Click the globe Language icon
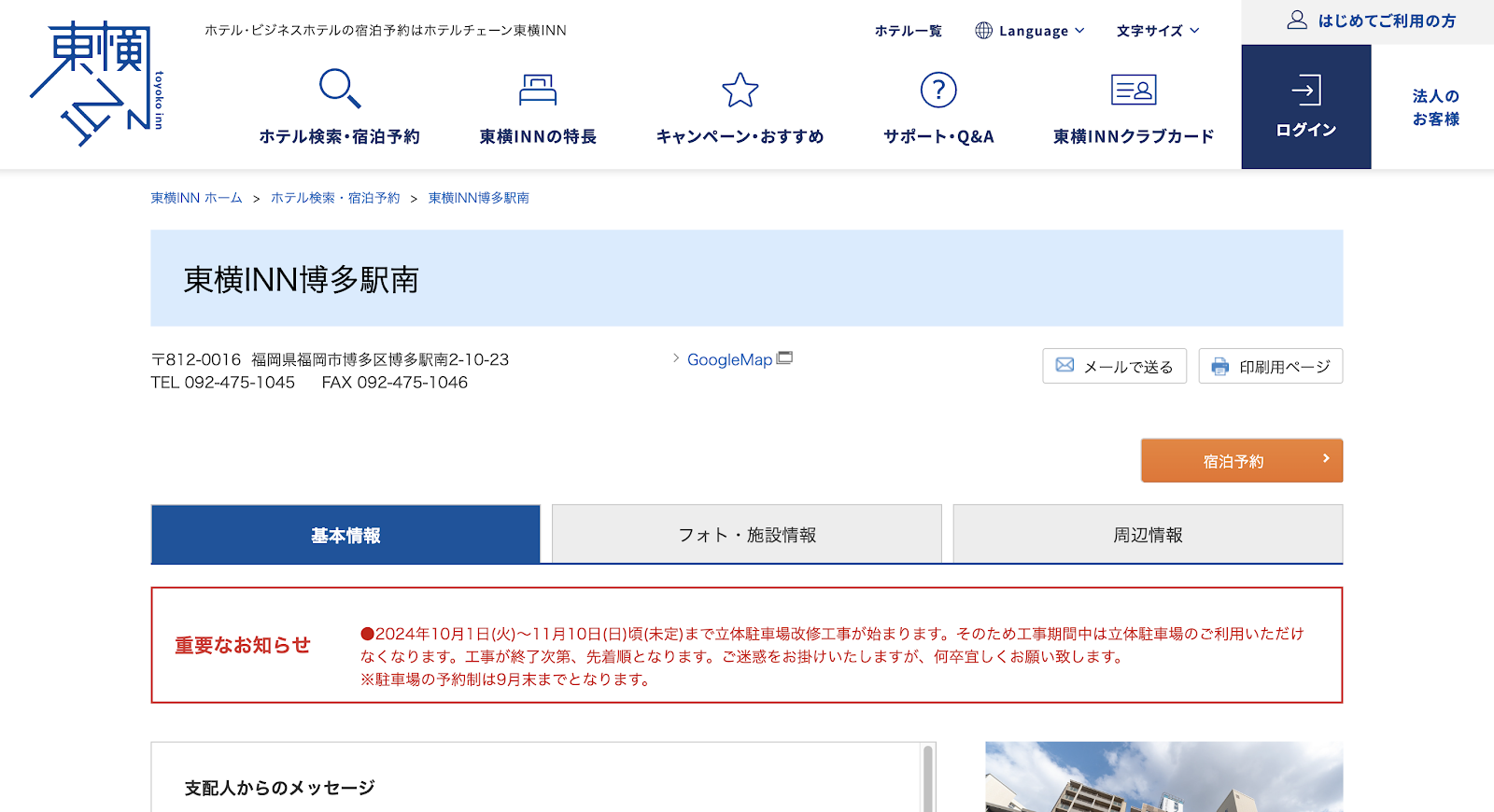 984,31
